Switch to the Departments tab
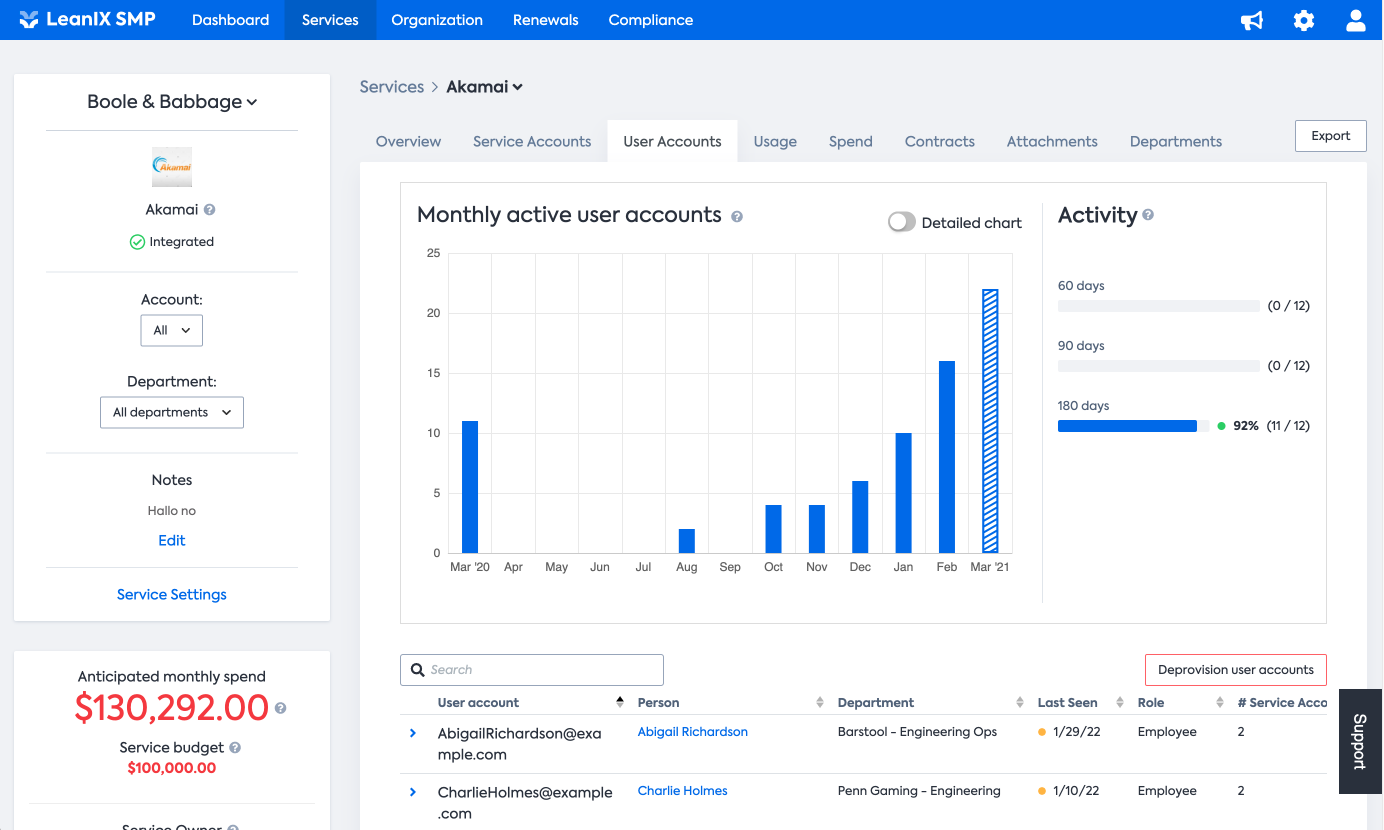The height and width of the screenshot is (830, 1384). pos(1176,141)
